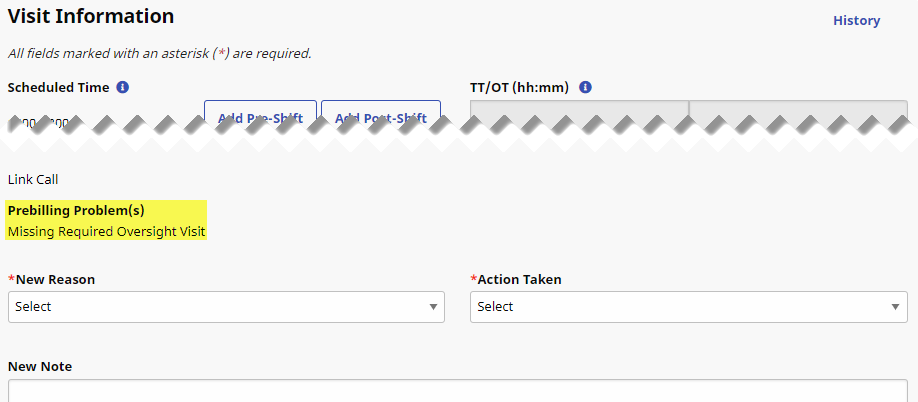The width and height of the screenshot is (918, 402).
Task: Click the TT/OT hours field
Action: pyautogui.click(x=579, y=112)
